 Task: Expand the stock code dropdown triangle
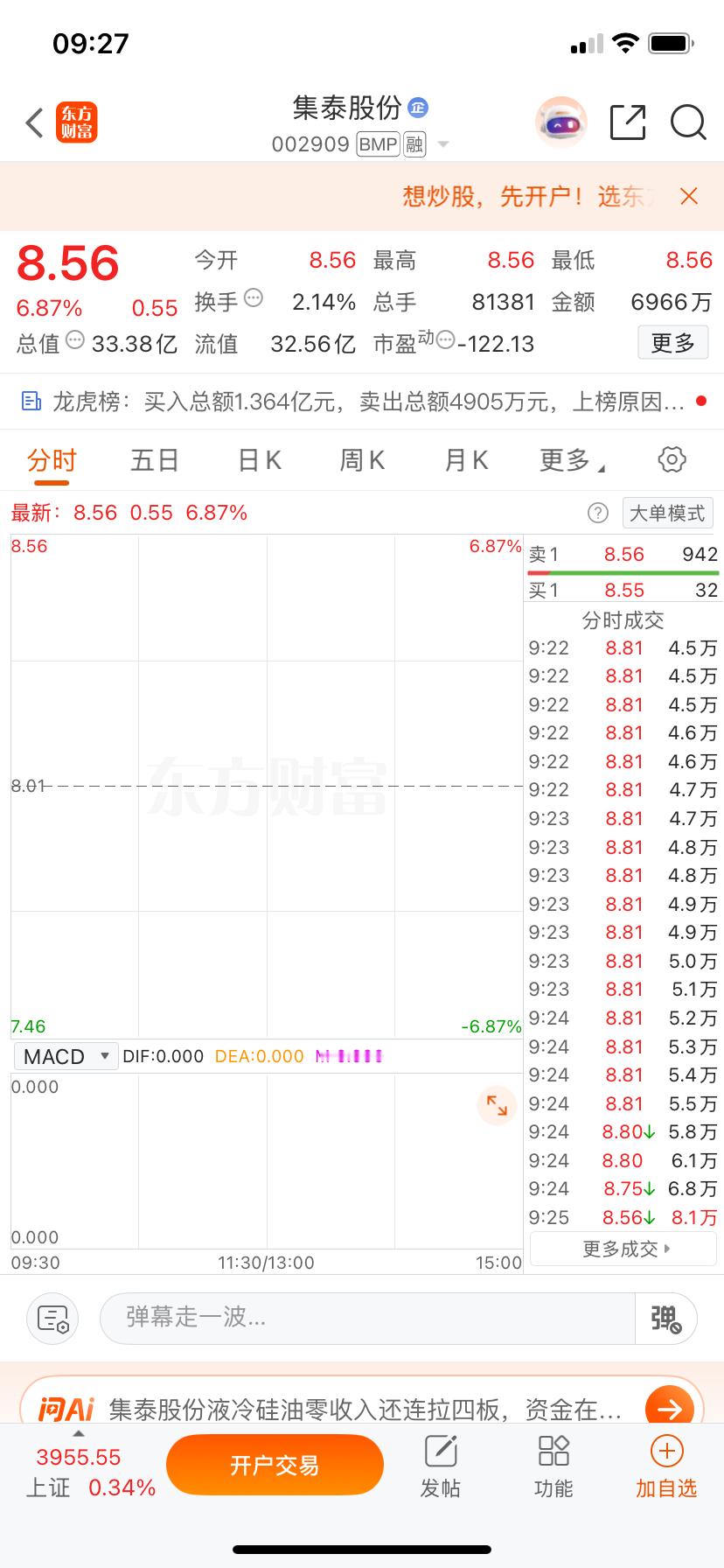[443, 144]
